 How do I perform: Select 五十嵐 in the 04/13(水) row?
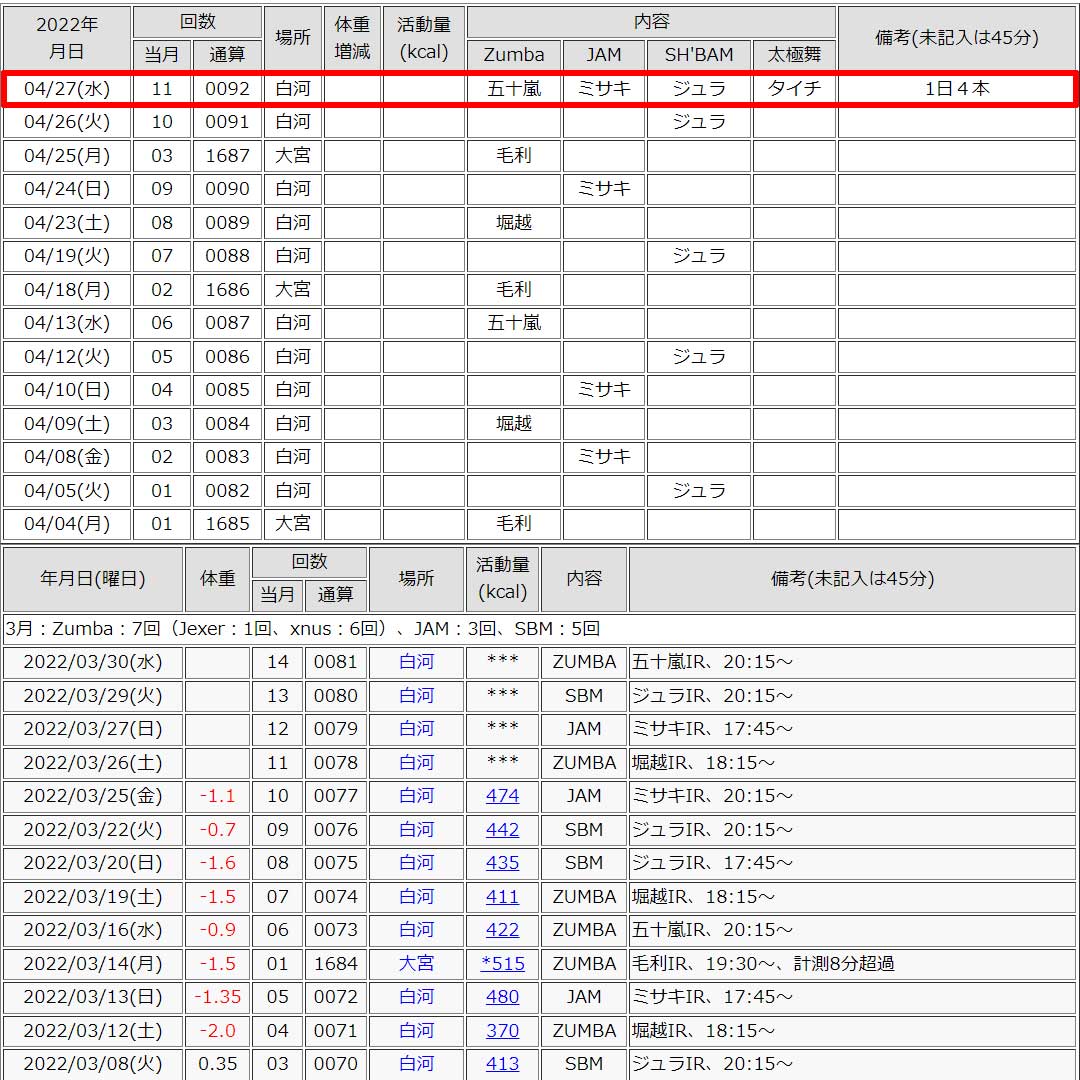[x=514, y=323]
